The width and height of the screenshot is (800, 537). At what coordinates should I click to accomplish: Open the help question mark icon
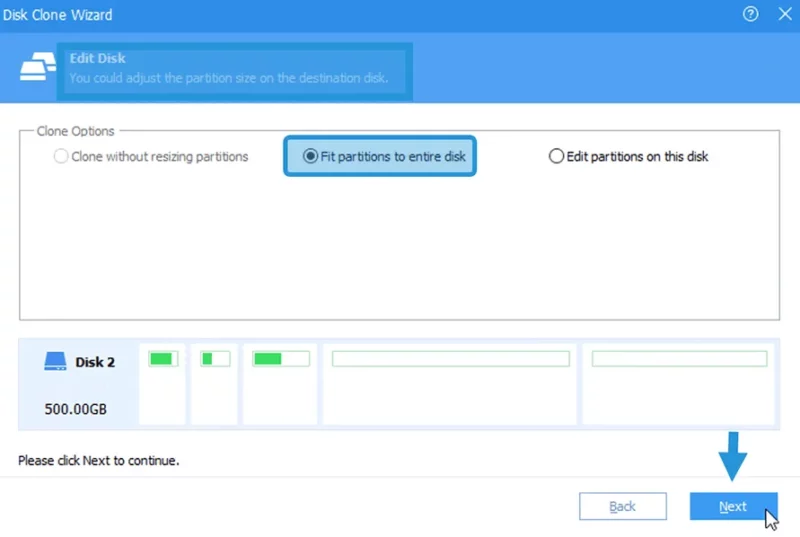[x=750, y=14]
